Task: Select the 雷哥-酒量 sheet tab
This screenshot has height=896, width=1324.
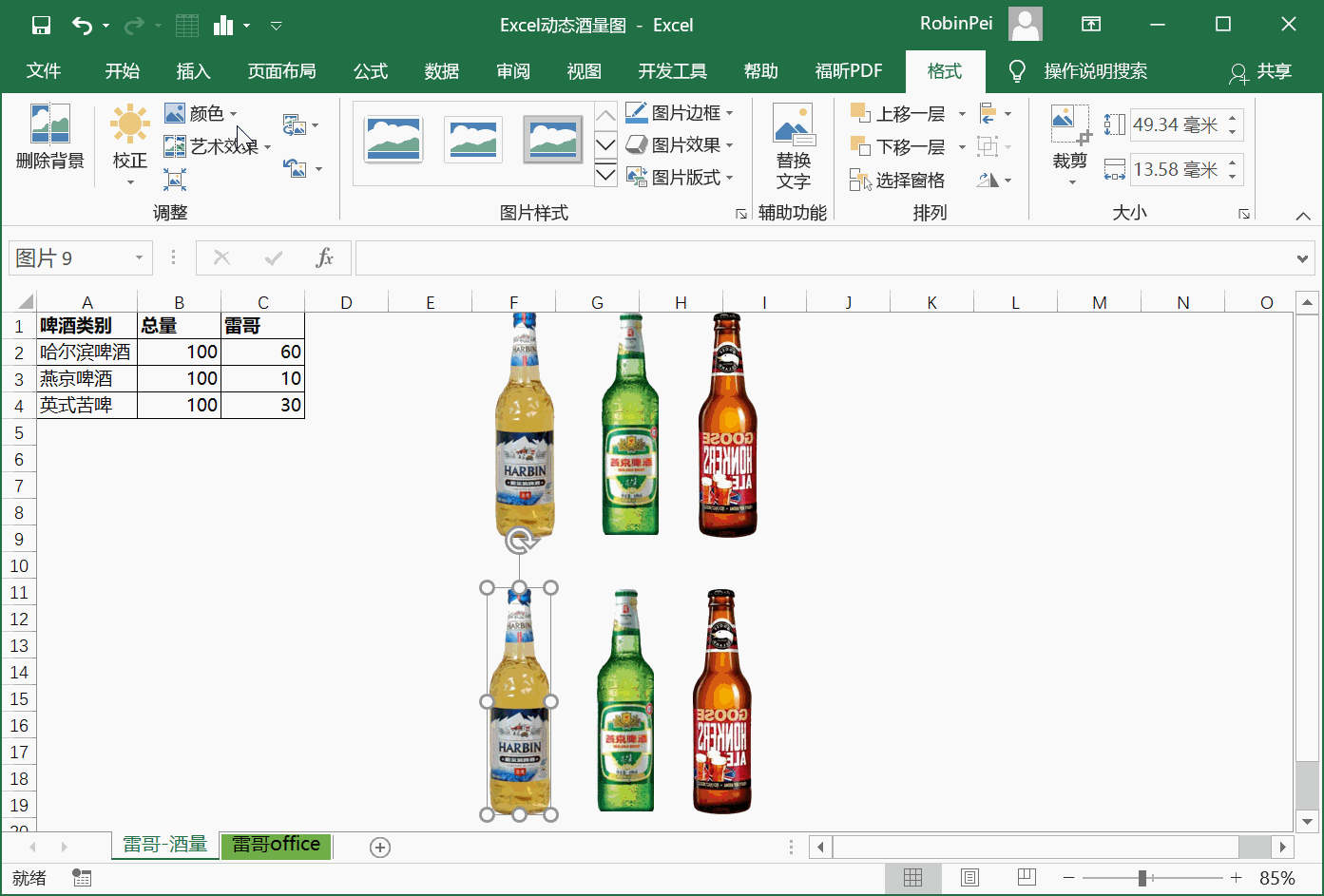Action: [x=165, y=845]
